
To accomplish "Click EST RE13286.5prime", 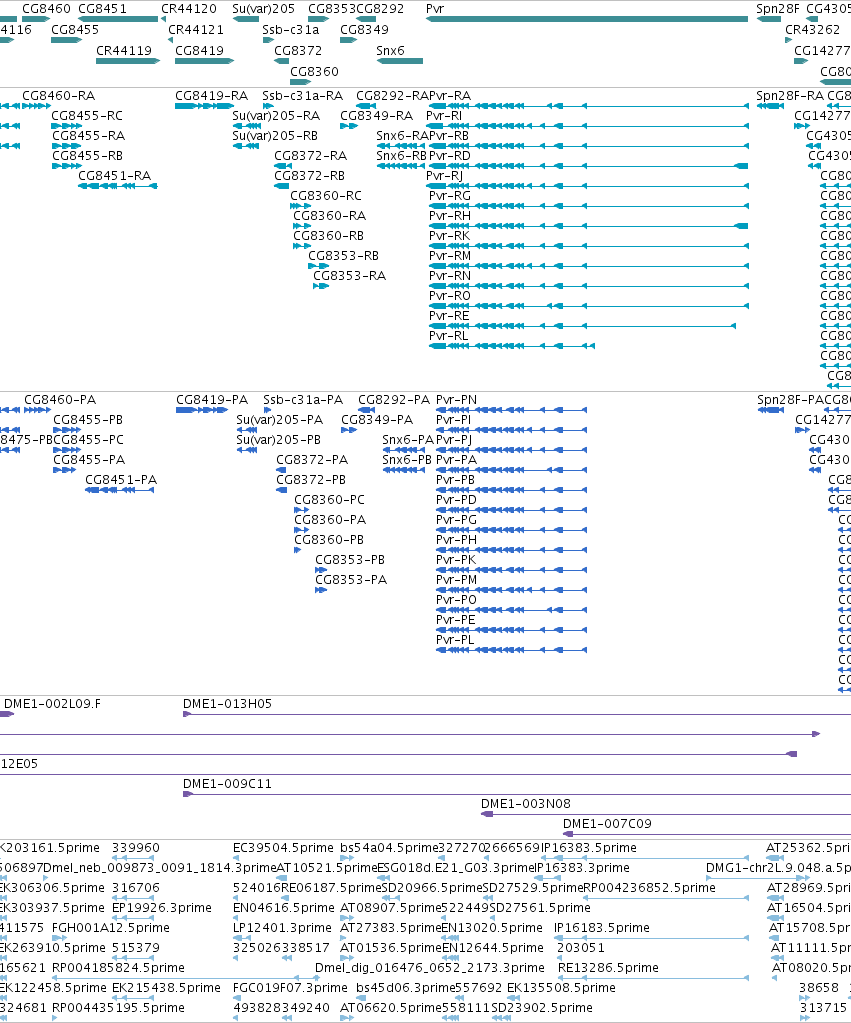I will coord(608,968).
